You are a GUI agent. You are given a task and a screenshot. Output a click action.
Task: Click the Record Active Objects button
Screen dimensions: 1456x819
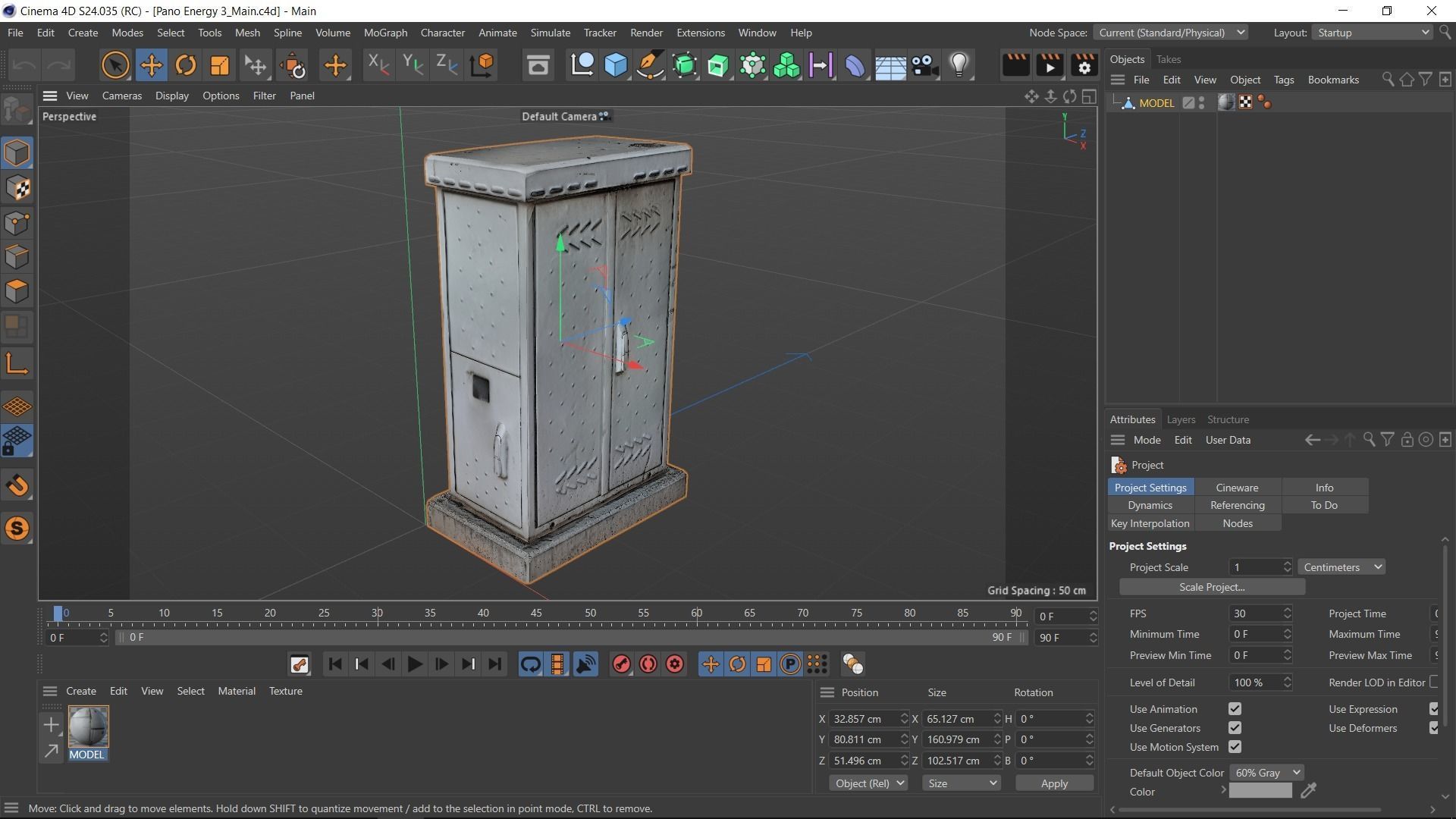[x=621, y=665]
